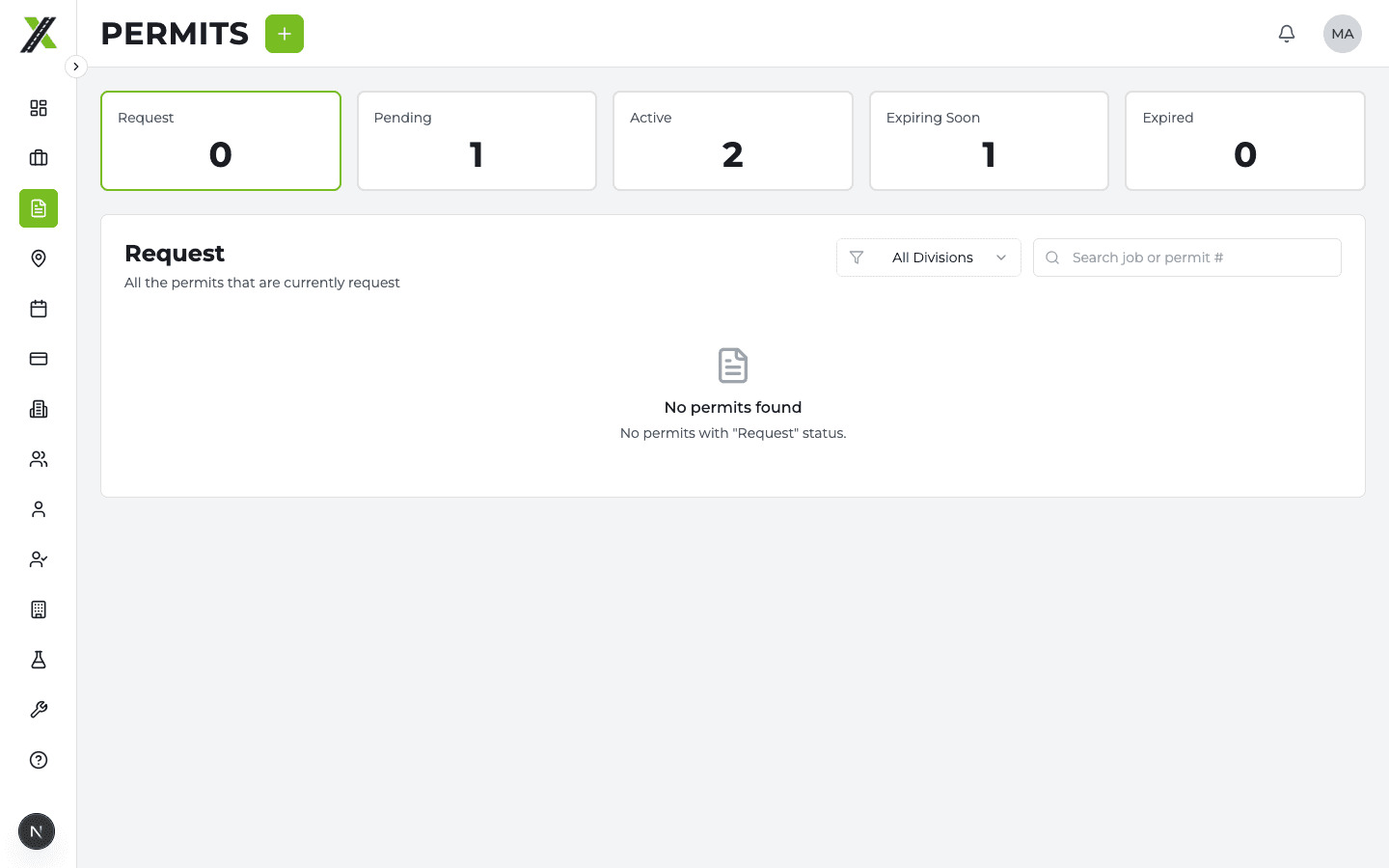1389x868 pixels.
Task: Click the filter funnel icon
Action: [x=857, y=258]
